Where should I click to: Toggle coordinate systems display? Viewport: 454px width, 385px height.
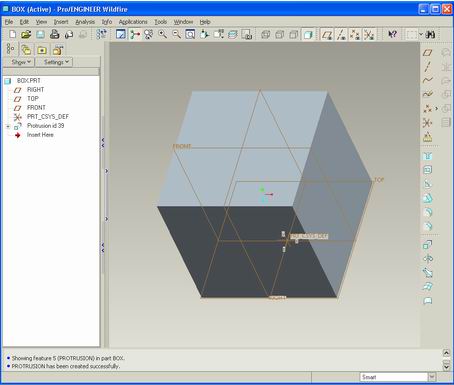[369, 35]
